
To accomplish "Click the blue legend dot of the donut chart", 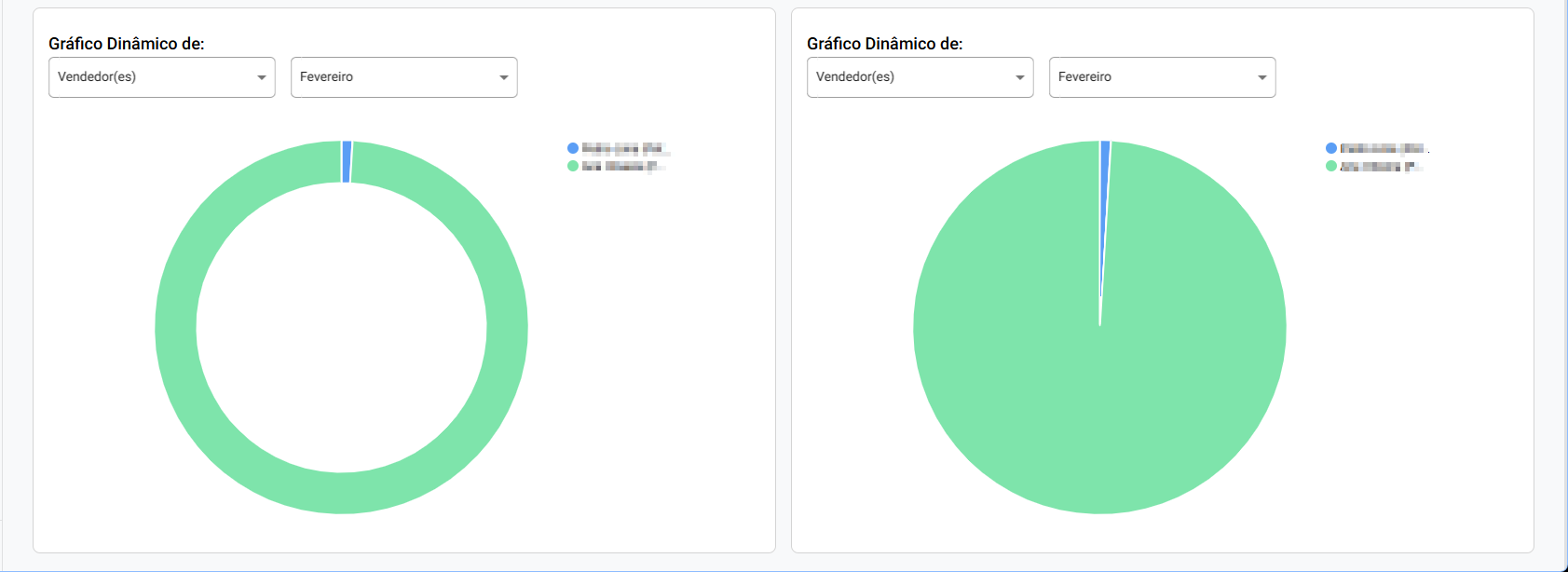I will [573, 148].
